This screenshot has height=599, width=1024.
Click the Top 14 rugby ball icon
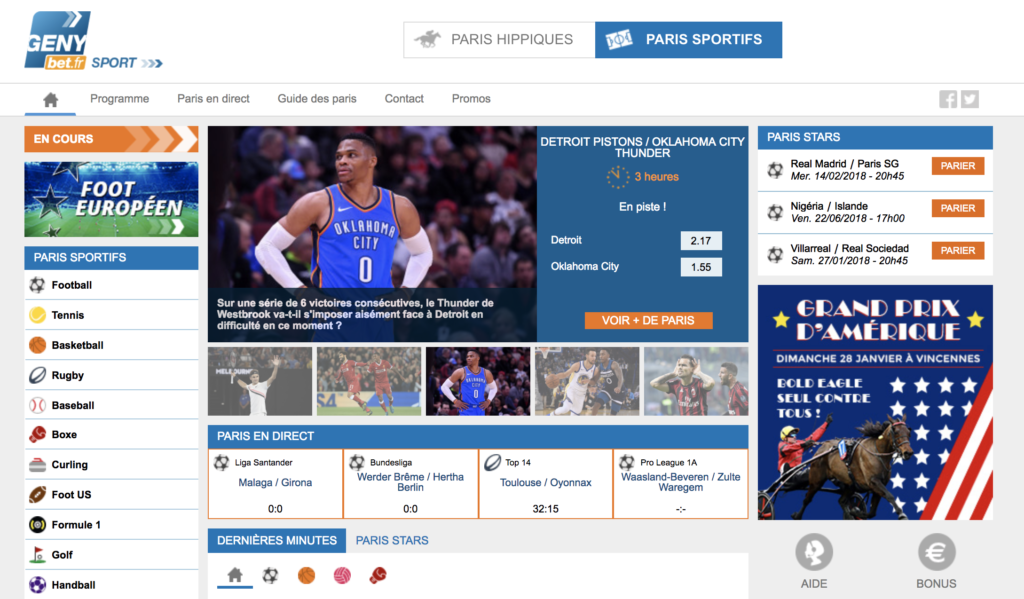(492, 462)
